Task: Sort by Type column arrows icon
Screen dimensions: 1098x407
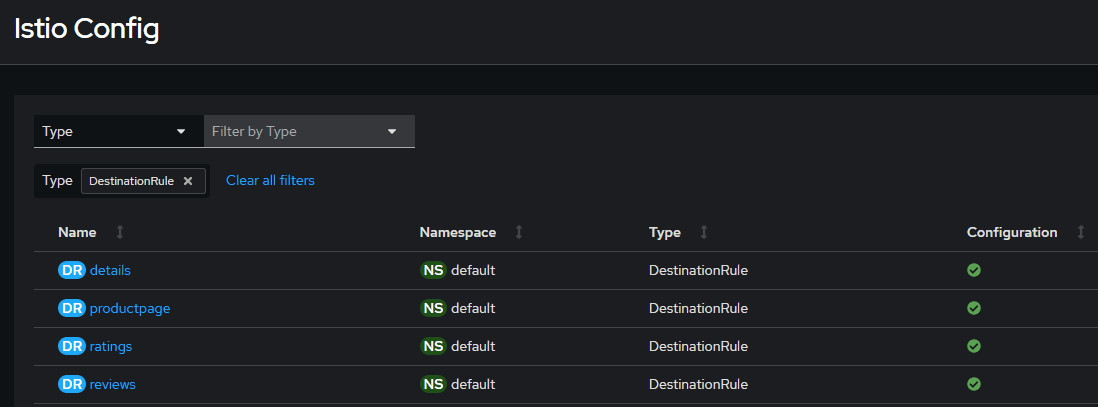Action: [704, 232]
